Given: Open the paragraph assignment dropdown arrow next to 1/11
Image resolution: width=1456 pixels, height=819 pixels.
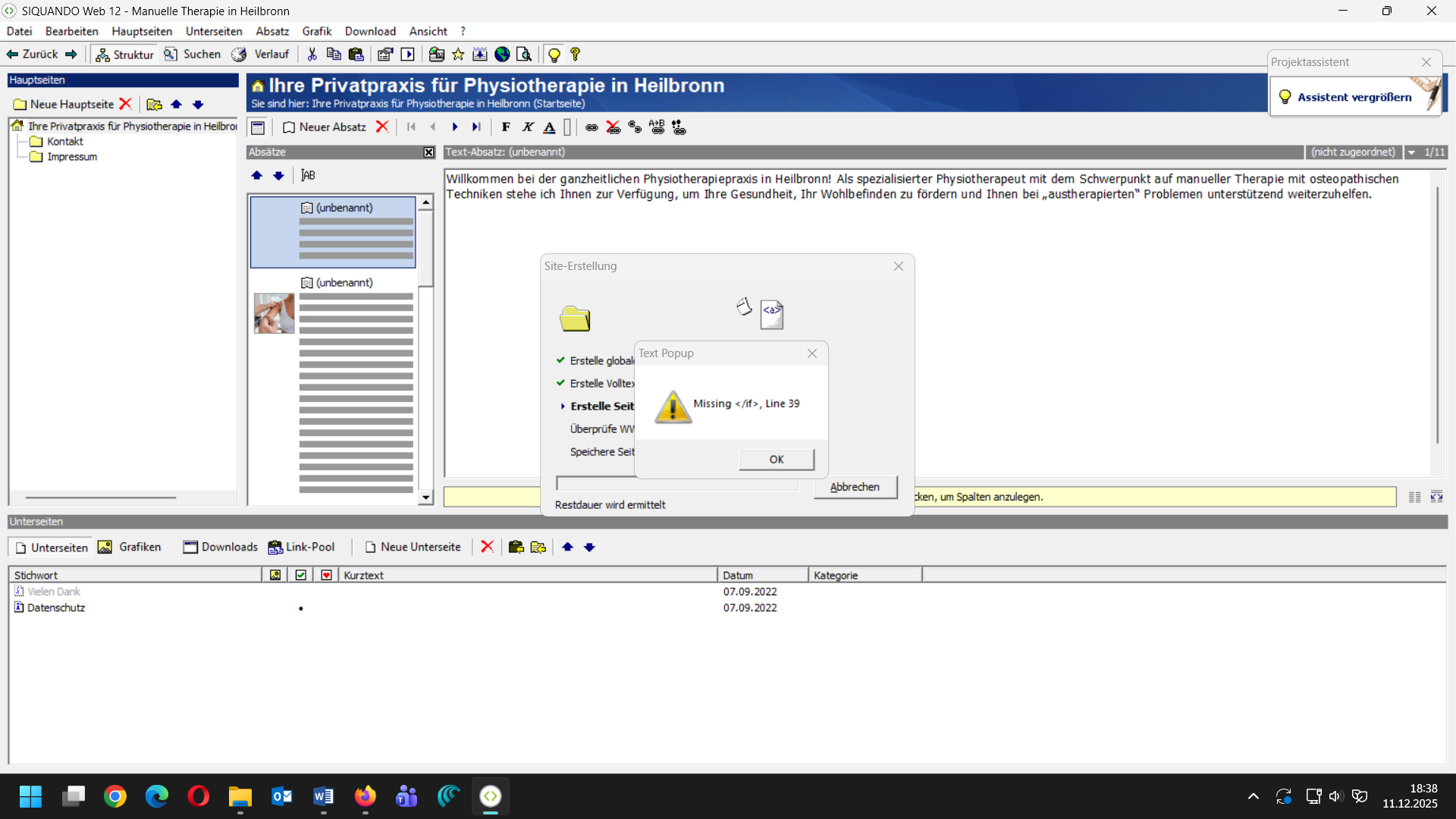Looking at the screenshot, I should coord(1412,152).
